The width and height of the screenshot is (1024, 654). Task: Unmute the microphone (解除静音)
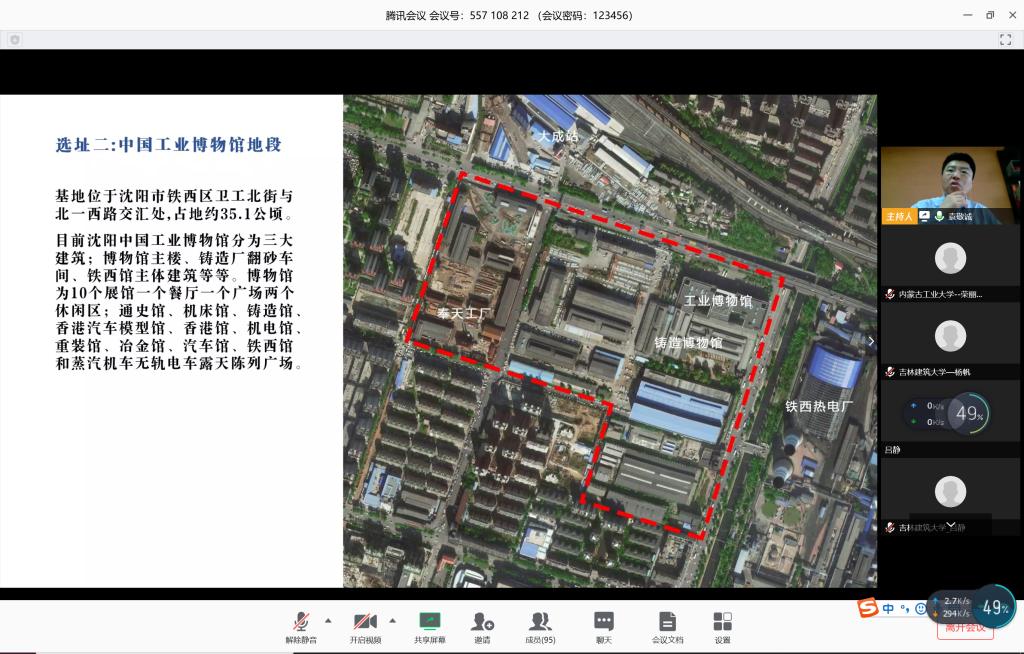[x=300, y=627]
